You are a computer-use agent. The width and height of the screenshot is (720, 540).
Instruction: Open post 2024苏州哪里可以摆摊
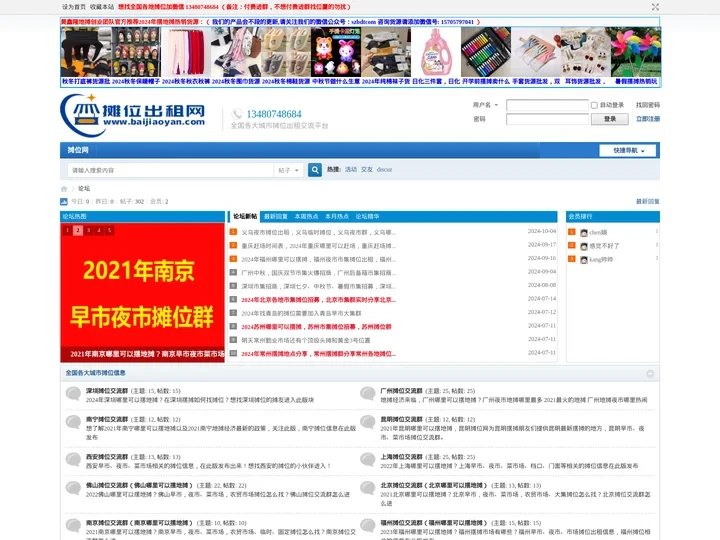pyautogui.click(x=316, y=327)
